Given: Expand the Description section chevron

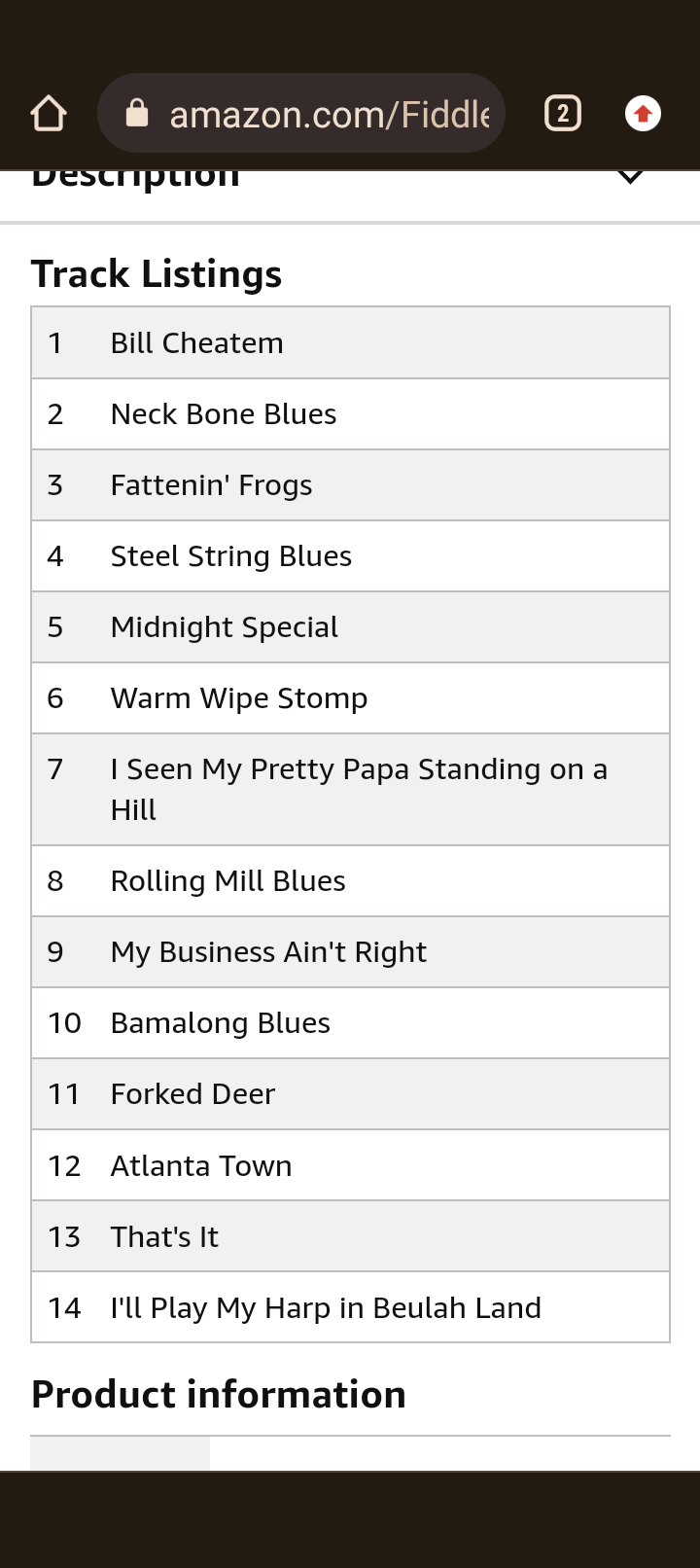Looking at the screenshot, I should coord(631,176).
